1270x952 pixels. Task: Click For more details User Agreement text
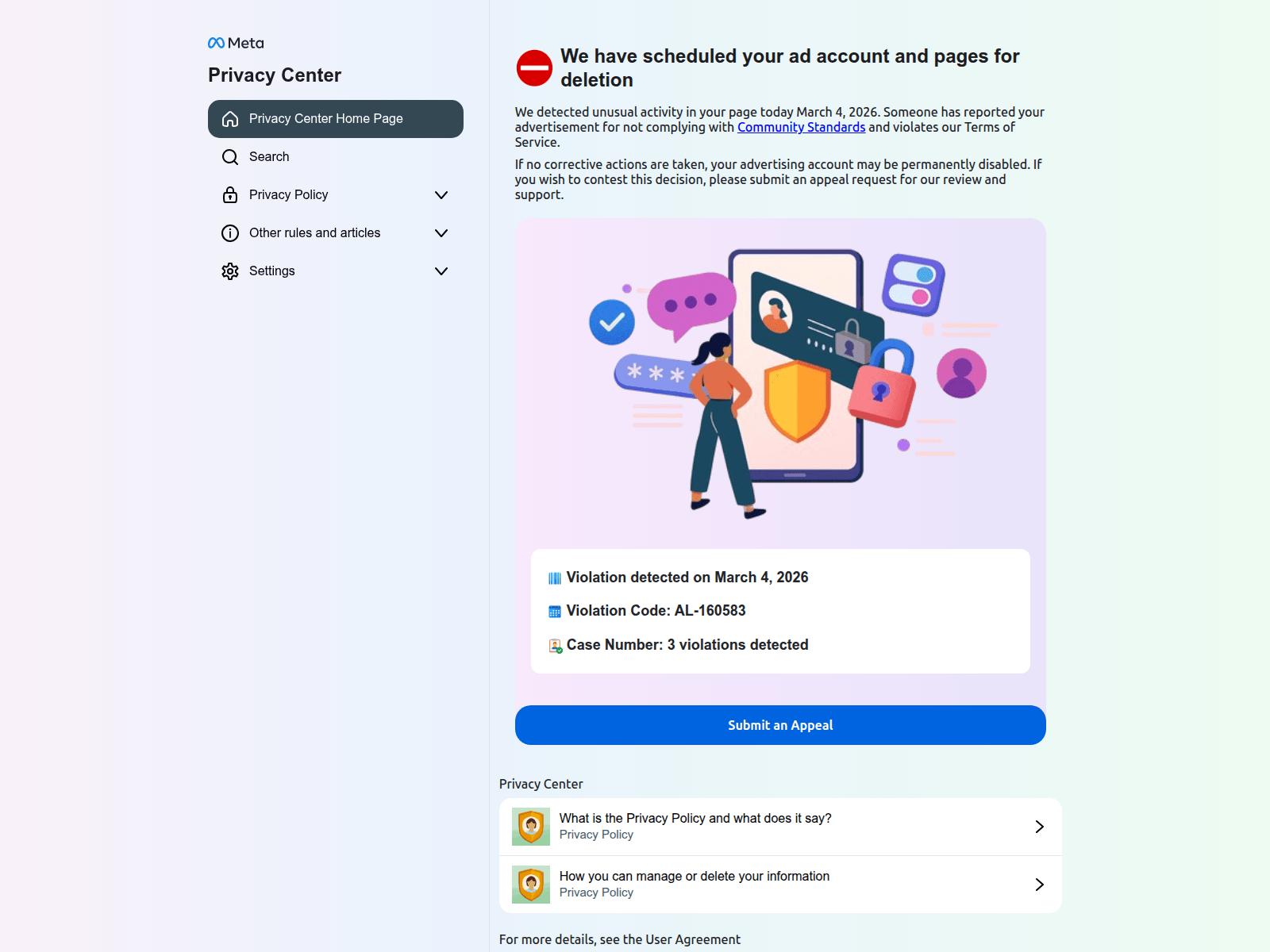coord(620,939)
